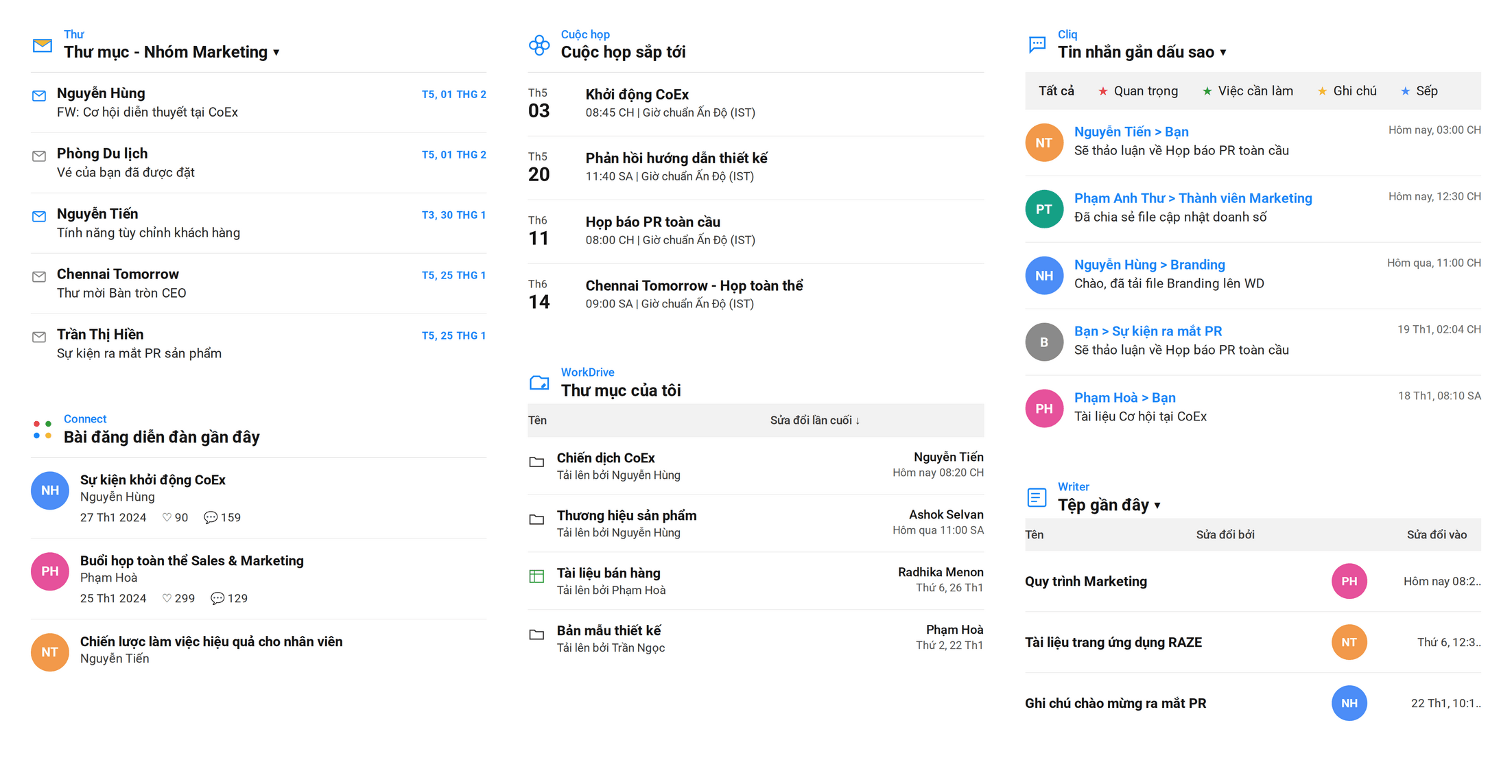The height and width of the screenshot is (784, 1512).
Task: Click B avatar in Sự kiện ra mắt PR message
Action: (1044, 342)
